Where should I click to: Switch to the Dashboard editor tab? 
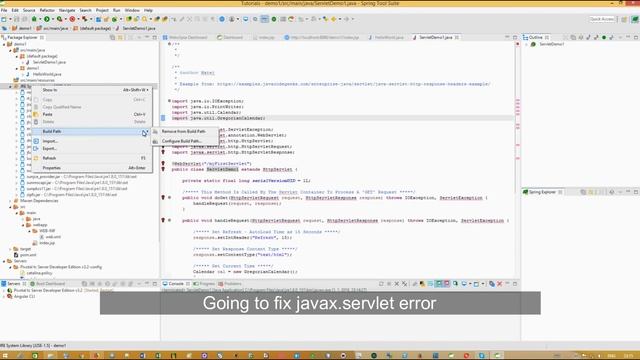[x=230, y=38]
